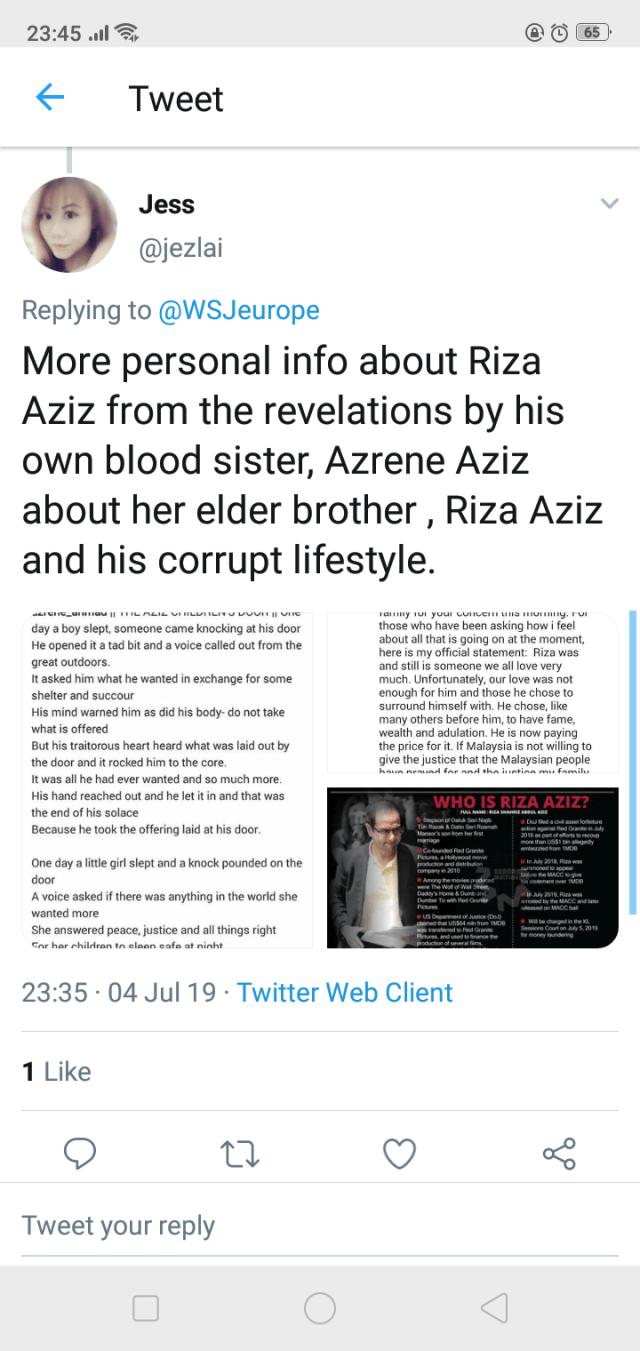
Task: Tap the share icon
Action: [559, 1154]
